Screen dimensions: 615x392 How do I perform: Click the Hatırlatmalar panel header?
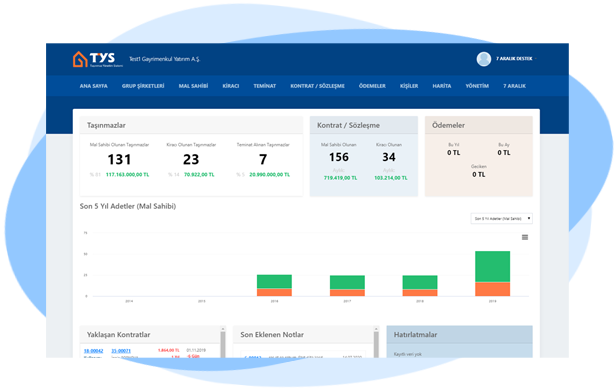[460, 335]
